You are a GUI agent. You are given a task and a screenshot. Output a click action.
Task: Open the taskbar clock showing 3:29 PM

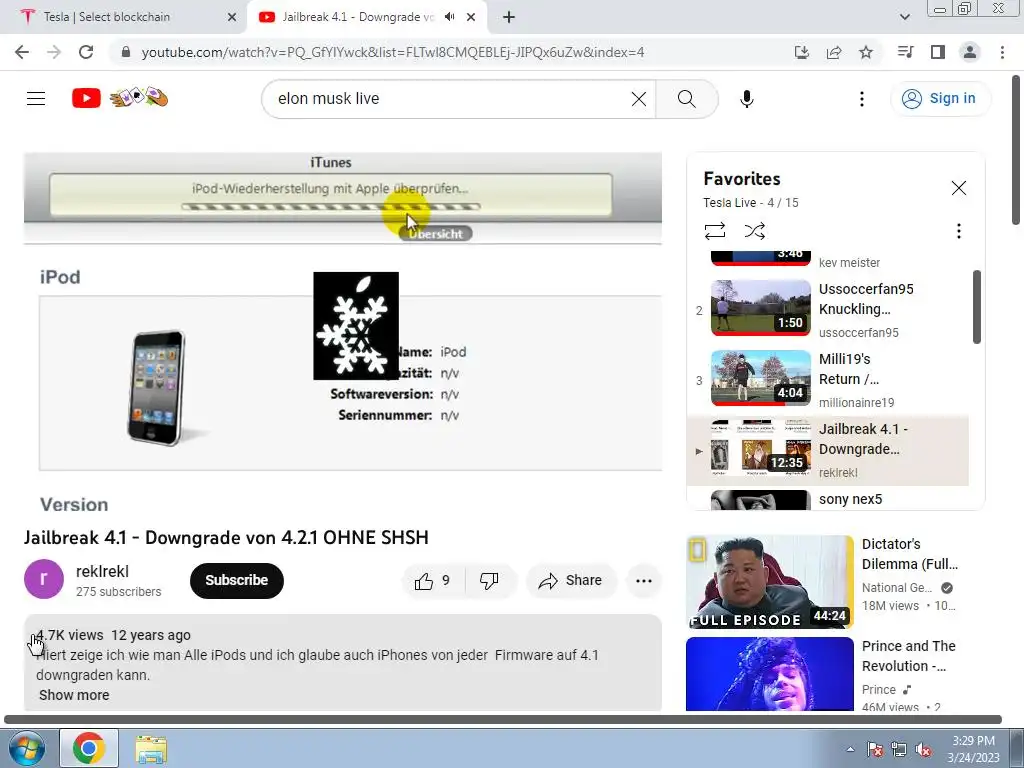(974, 749)
